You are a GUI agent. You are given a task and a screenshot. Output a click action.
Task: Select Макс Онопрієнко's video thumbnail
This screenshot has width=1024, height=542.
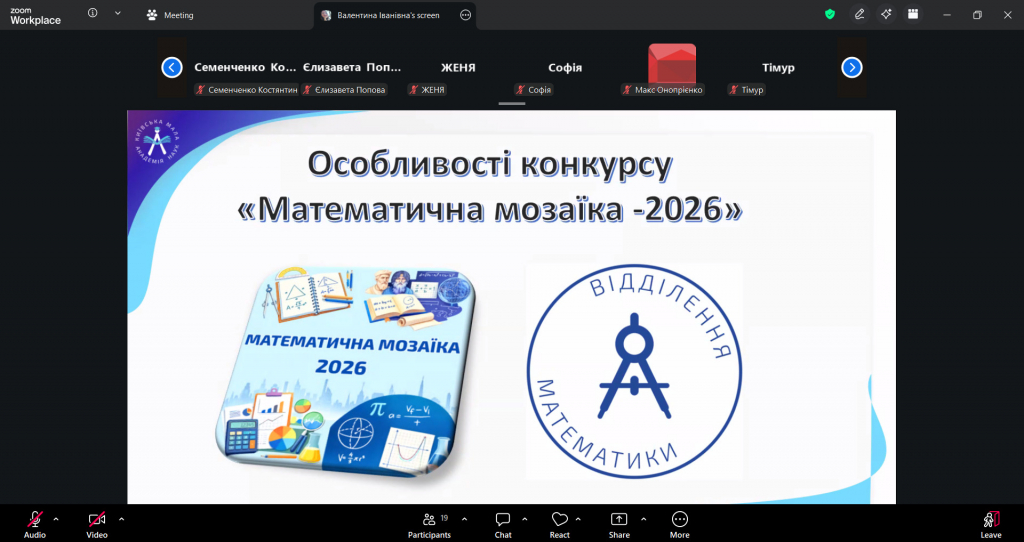[x=672, y=64]
